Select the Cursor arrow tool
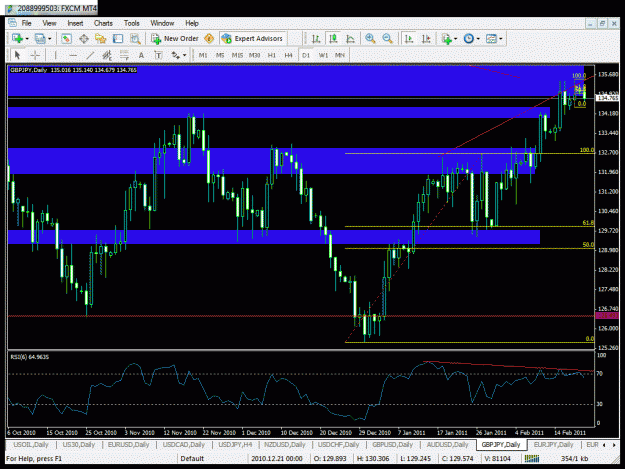The image size is (625, 469). click(x=17, y=55)
